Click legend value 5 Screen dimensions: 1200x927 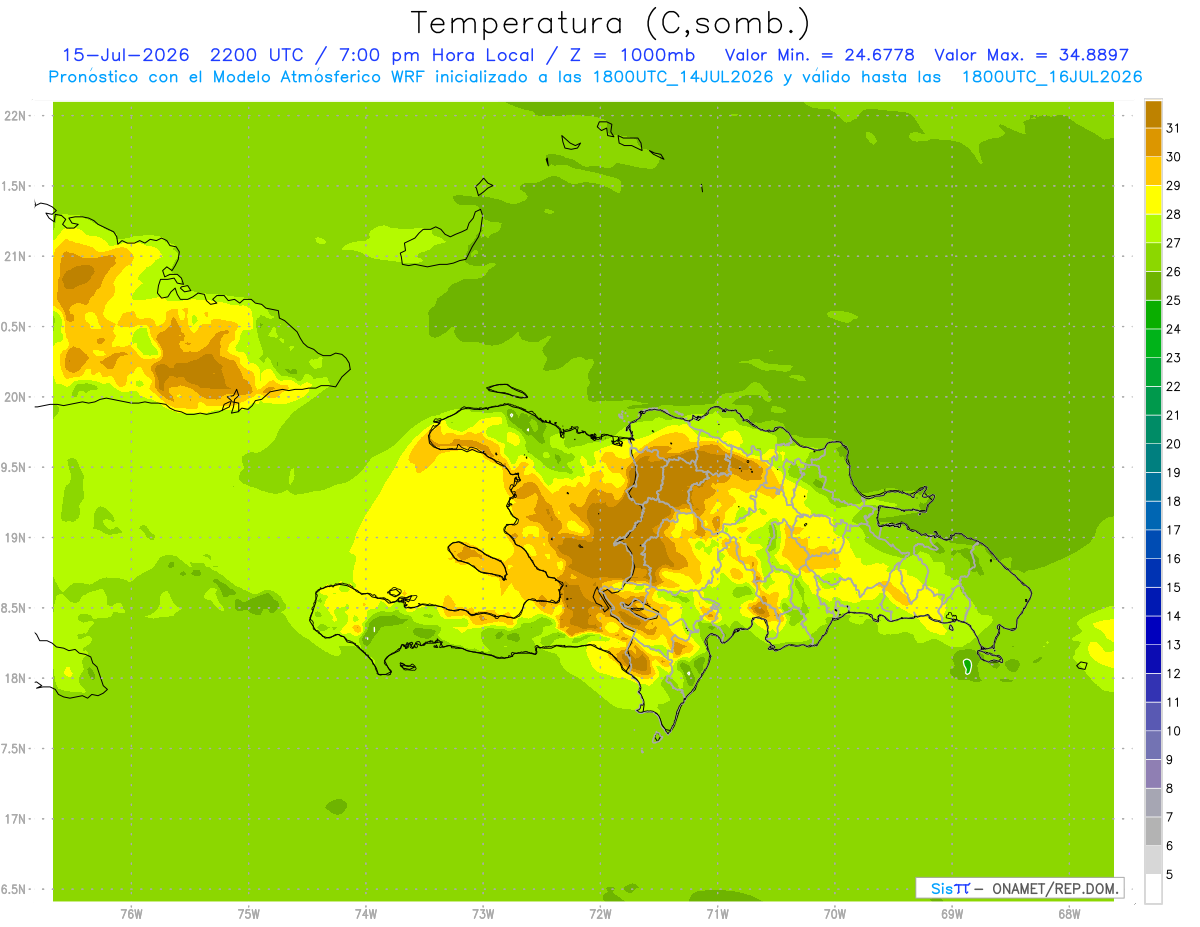(x=1170, y=875)
